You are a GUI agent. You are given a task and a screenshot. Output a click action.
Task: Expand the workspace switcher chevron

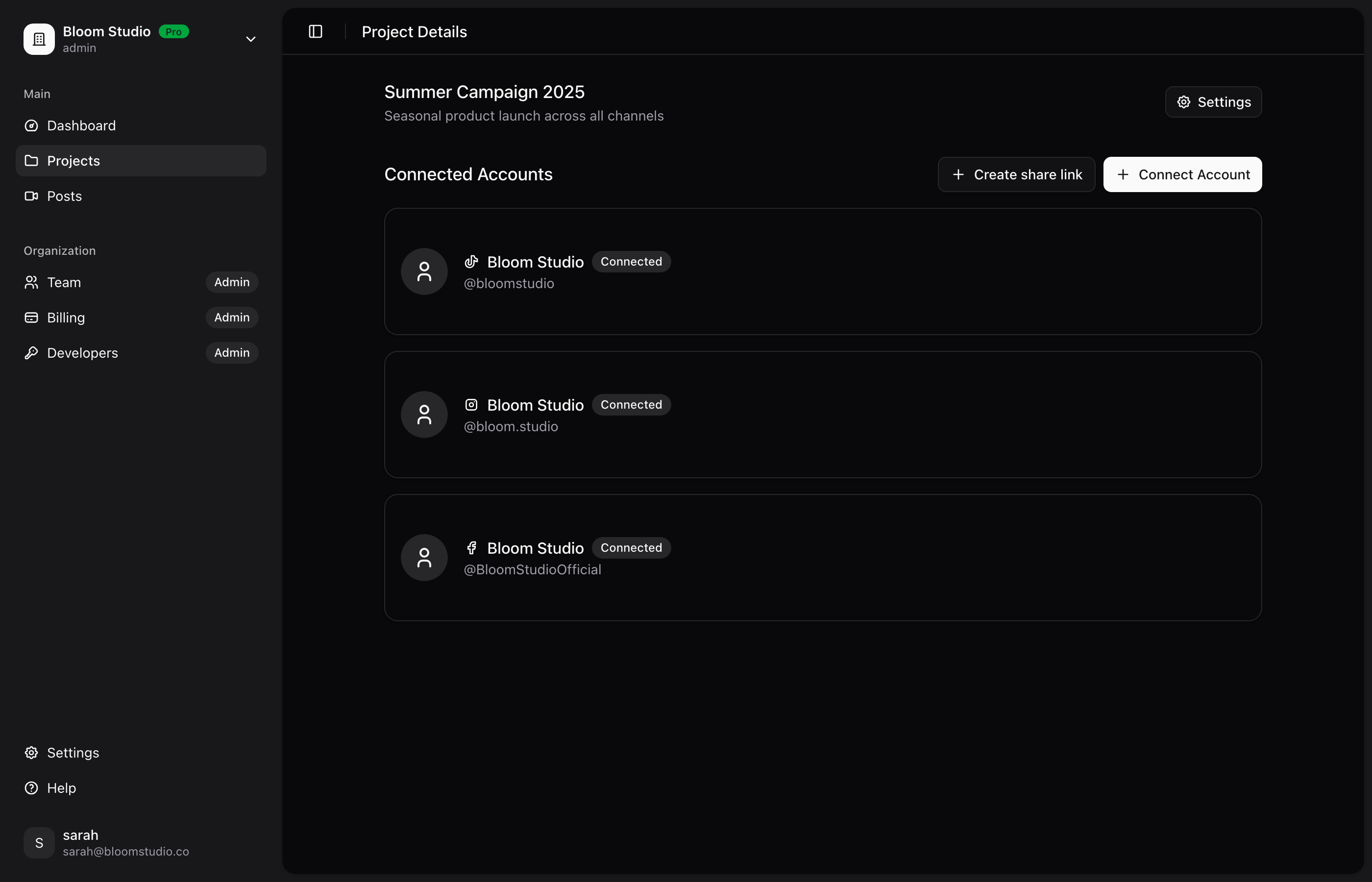click(251, 40)
